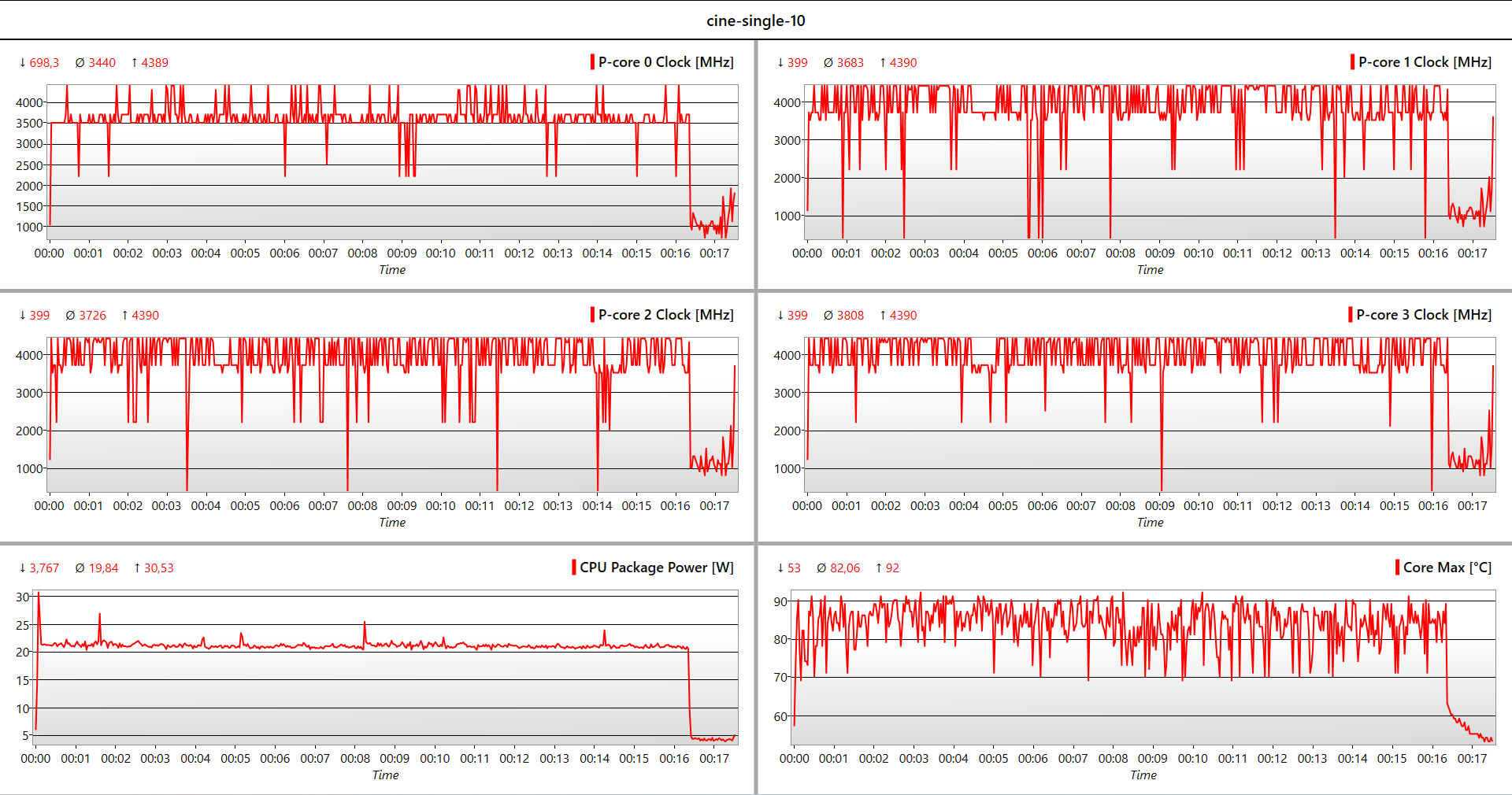Image resolution: width=1512 pixels, height=795 pixels.
Task: Select the cine-single-10 title heading
Action: (x=756, y=20)
